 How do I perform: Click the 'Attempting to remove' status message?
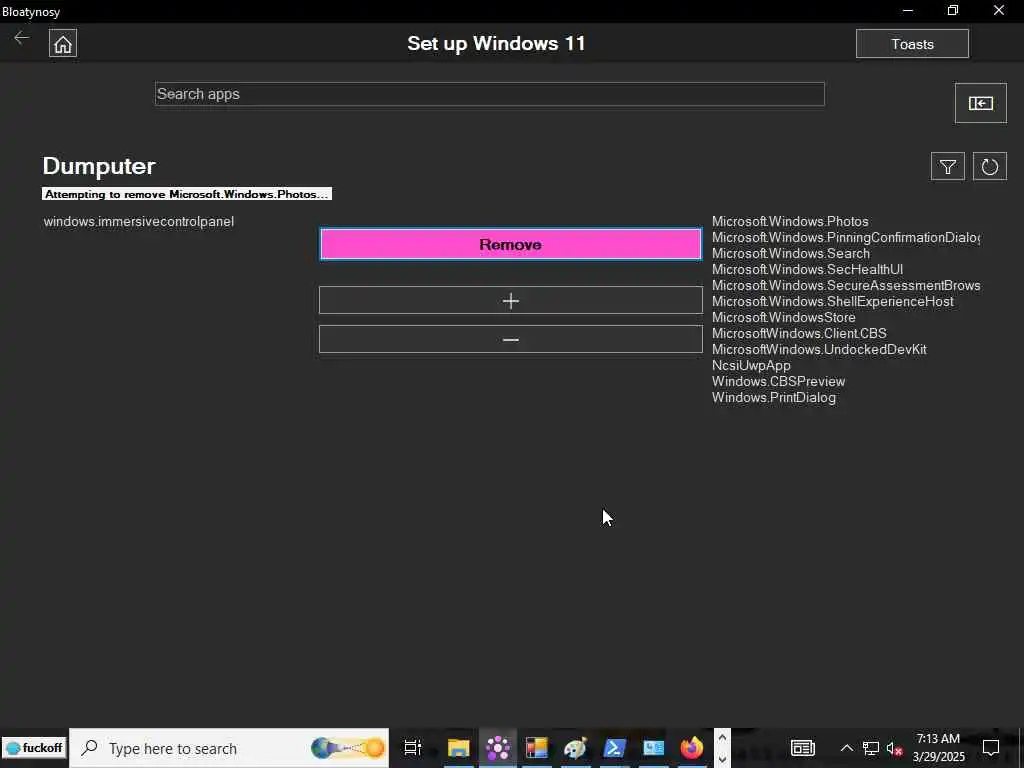(x=187, y=194)
